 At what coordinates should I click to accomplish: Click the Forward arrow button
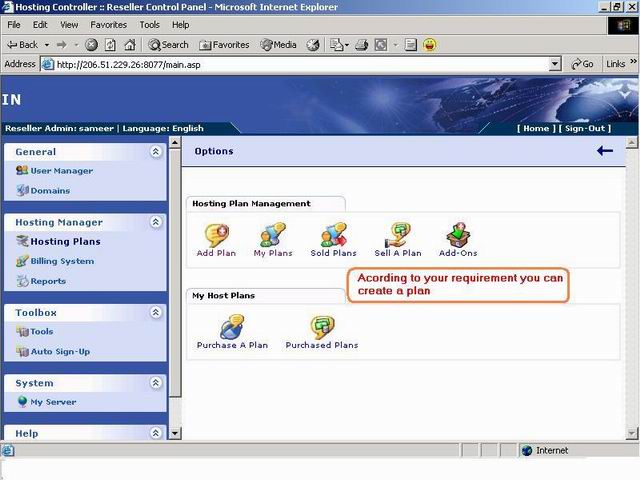[x=62, y=45]
